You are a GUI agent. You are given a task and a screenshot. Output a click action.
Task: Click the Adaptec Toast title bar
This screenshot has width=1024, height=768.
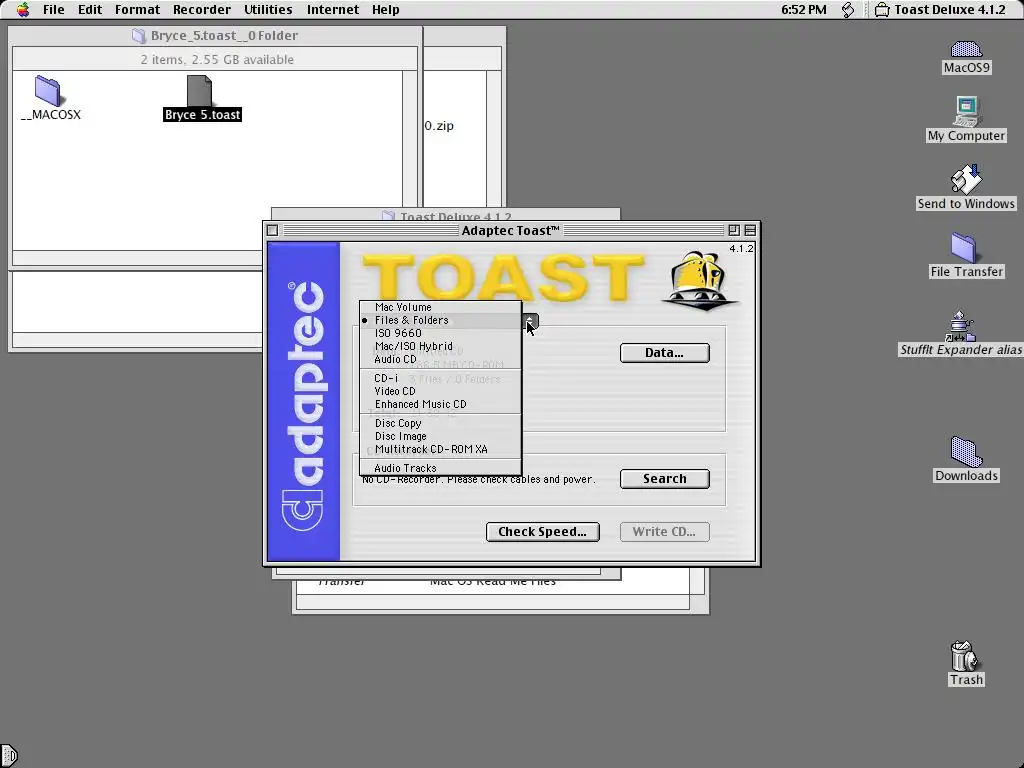(511, 230)
